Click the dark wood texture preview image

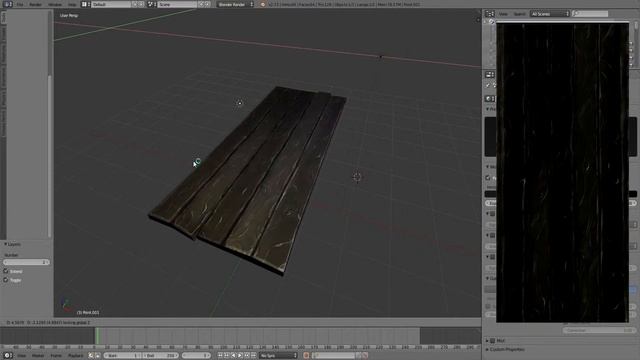coord(562,173)
